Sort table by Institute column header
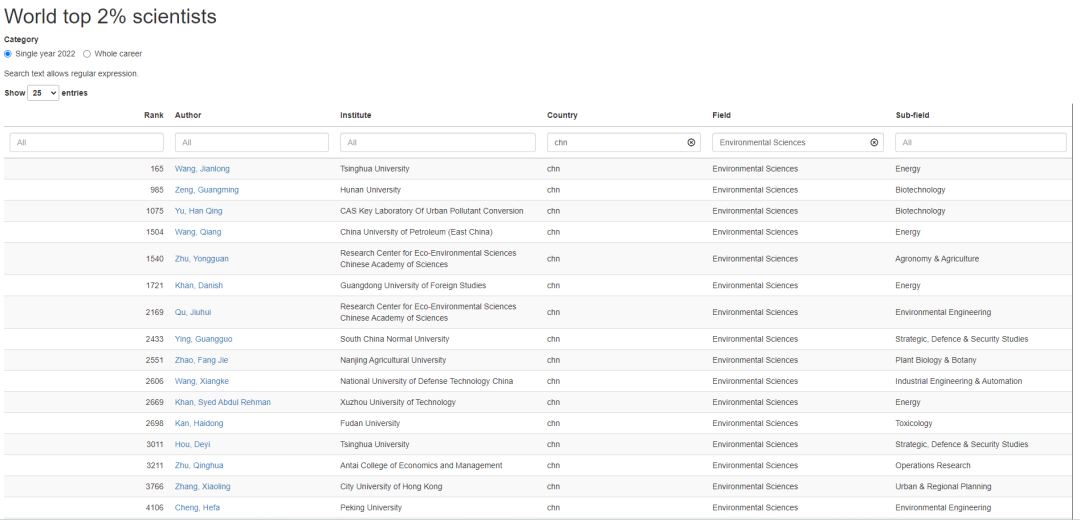Screen dimensions: 1080x520 pos(355,115)
